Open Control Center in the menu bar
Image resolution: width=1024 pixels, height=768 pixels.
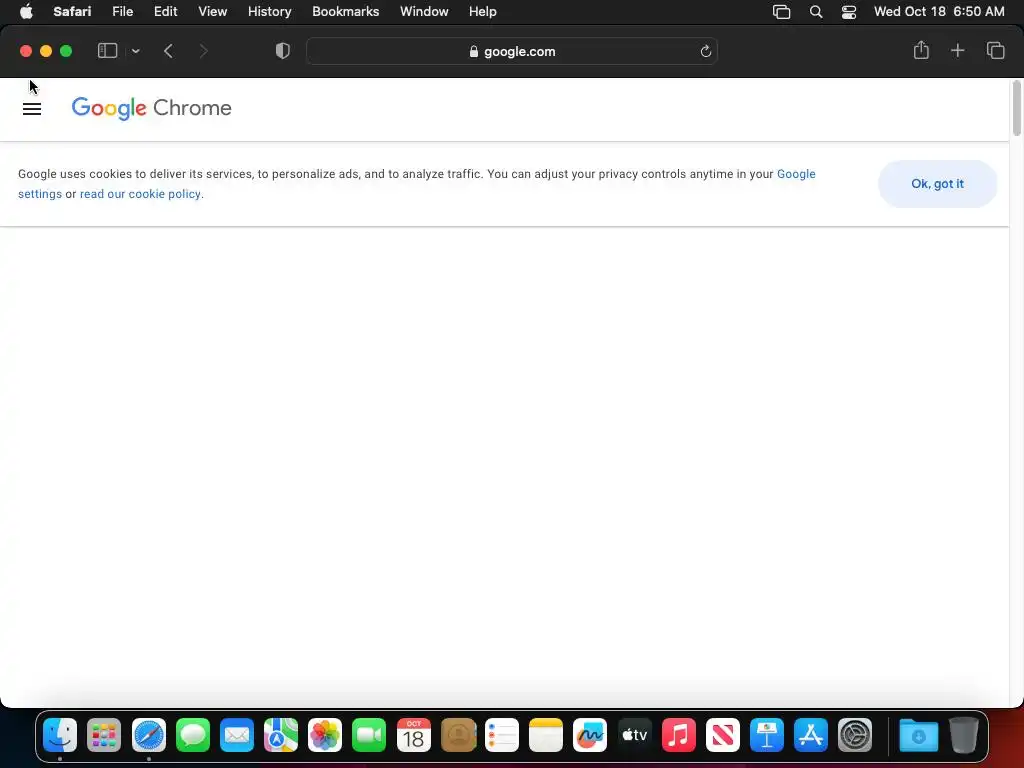coord(848,12)
